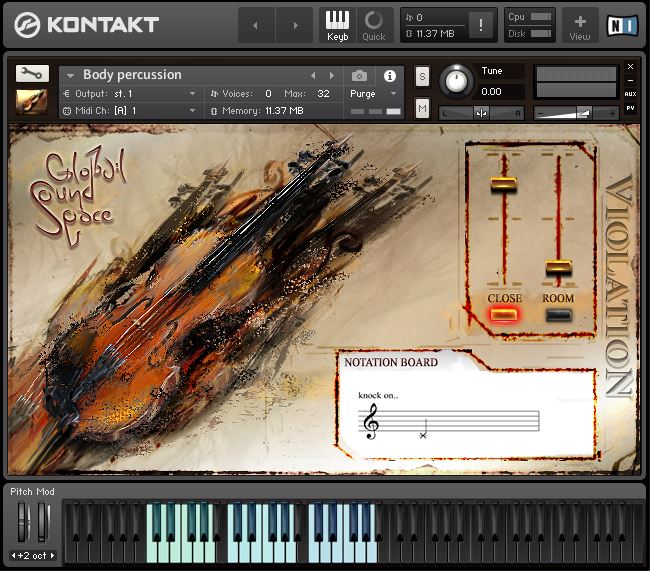Click the 'knock on..' notation text
Viewport: 650px width, 571px height.
pos(378,395)
